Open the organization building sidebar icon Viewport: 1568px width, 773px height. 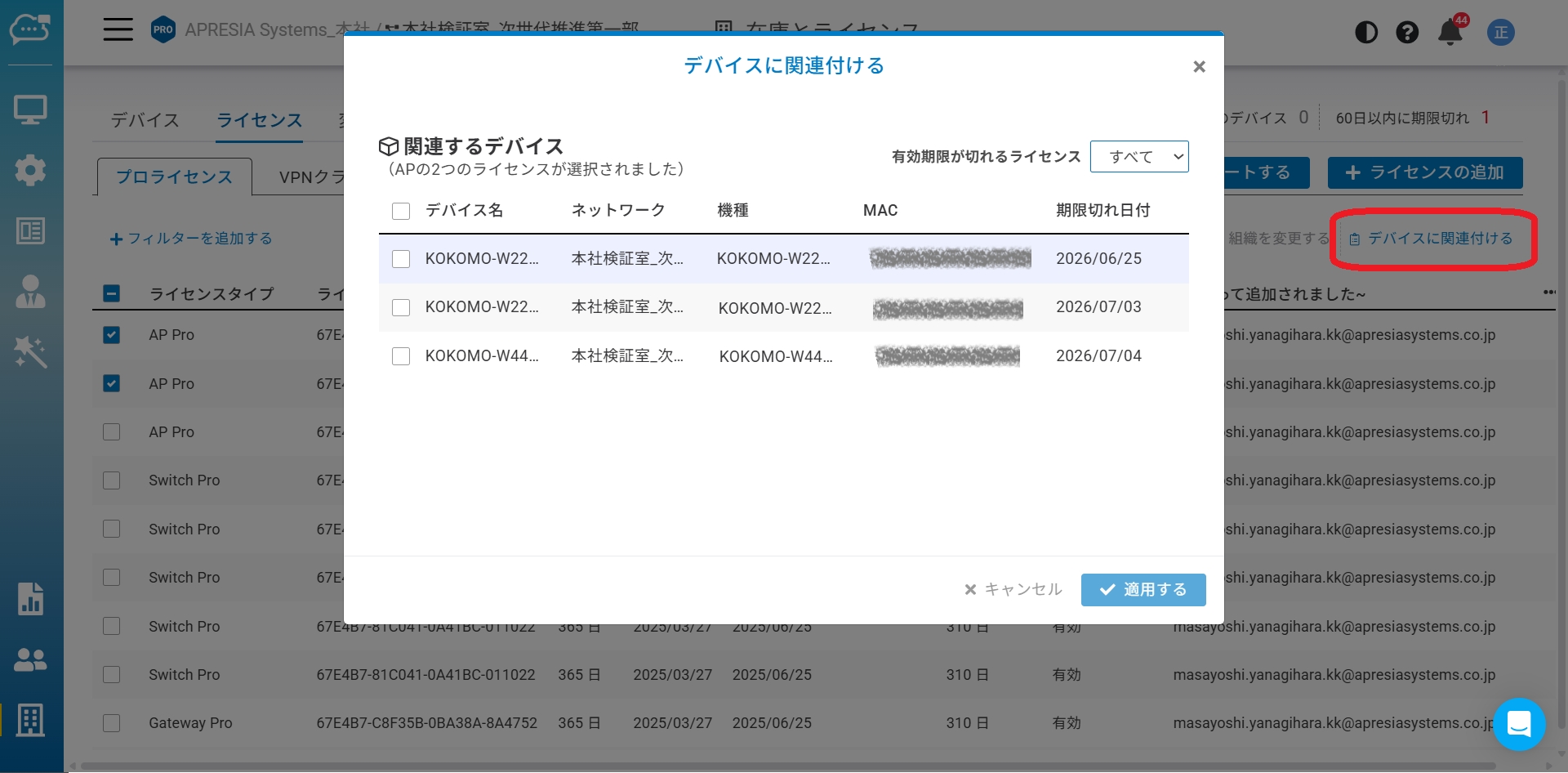[x=30, y=720]
